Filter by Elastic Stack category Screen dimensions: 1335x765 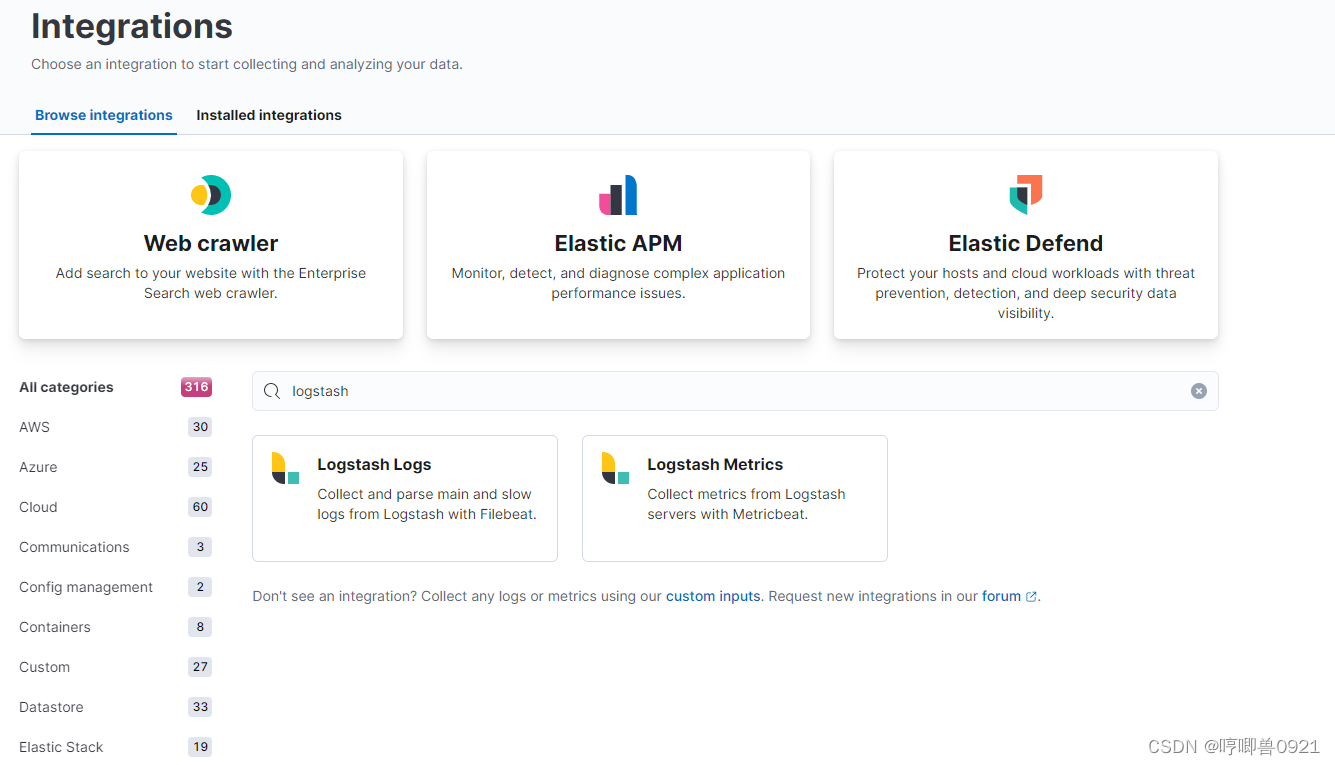point(61,747)
